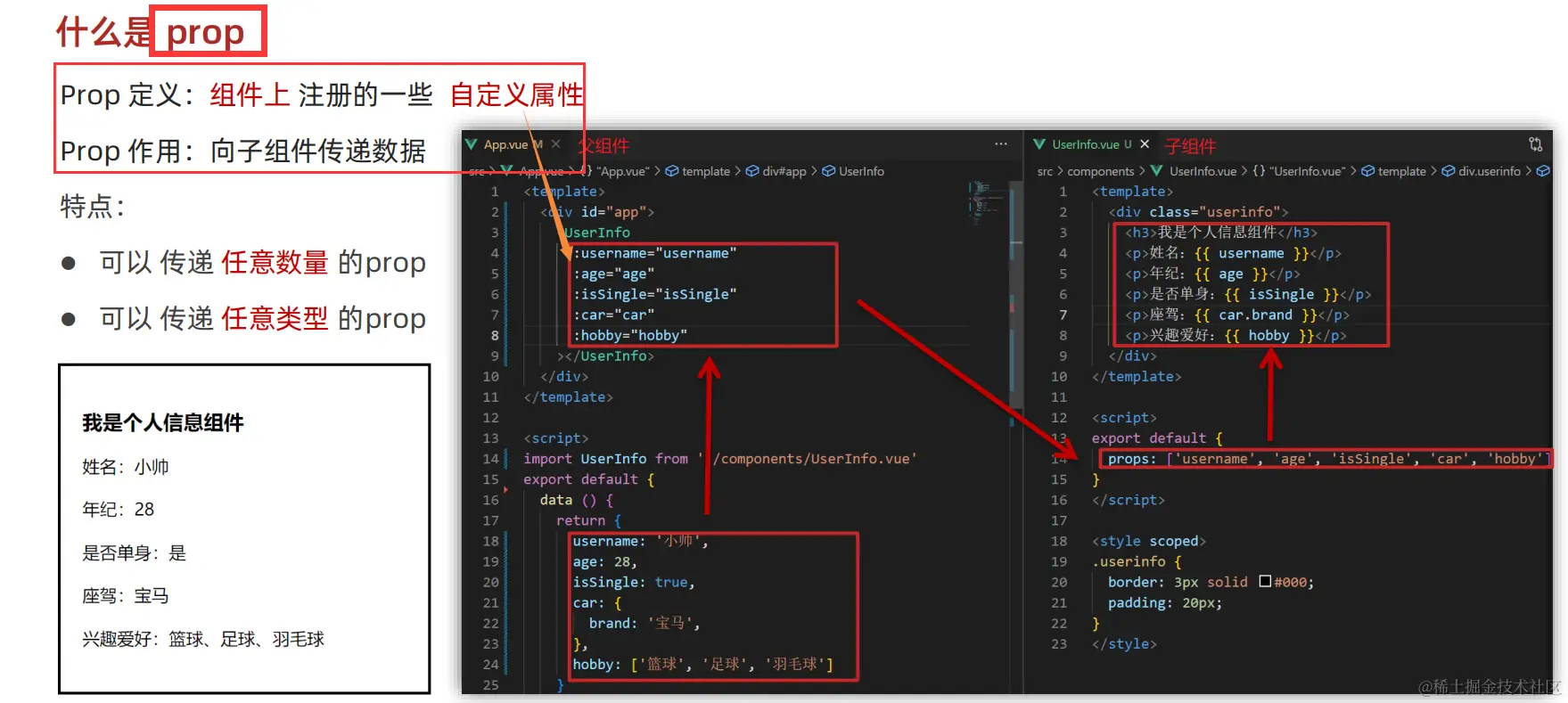This screenshot has width=1568, height=703.
Task: Open the more actions ellipsis in App.vue editor
Action: tap(1001, 143)
